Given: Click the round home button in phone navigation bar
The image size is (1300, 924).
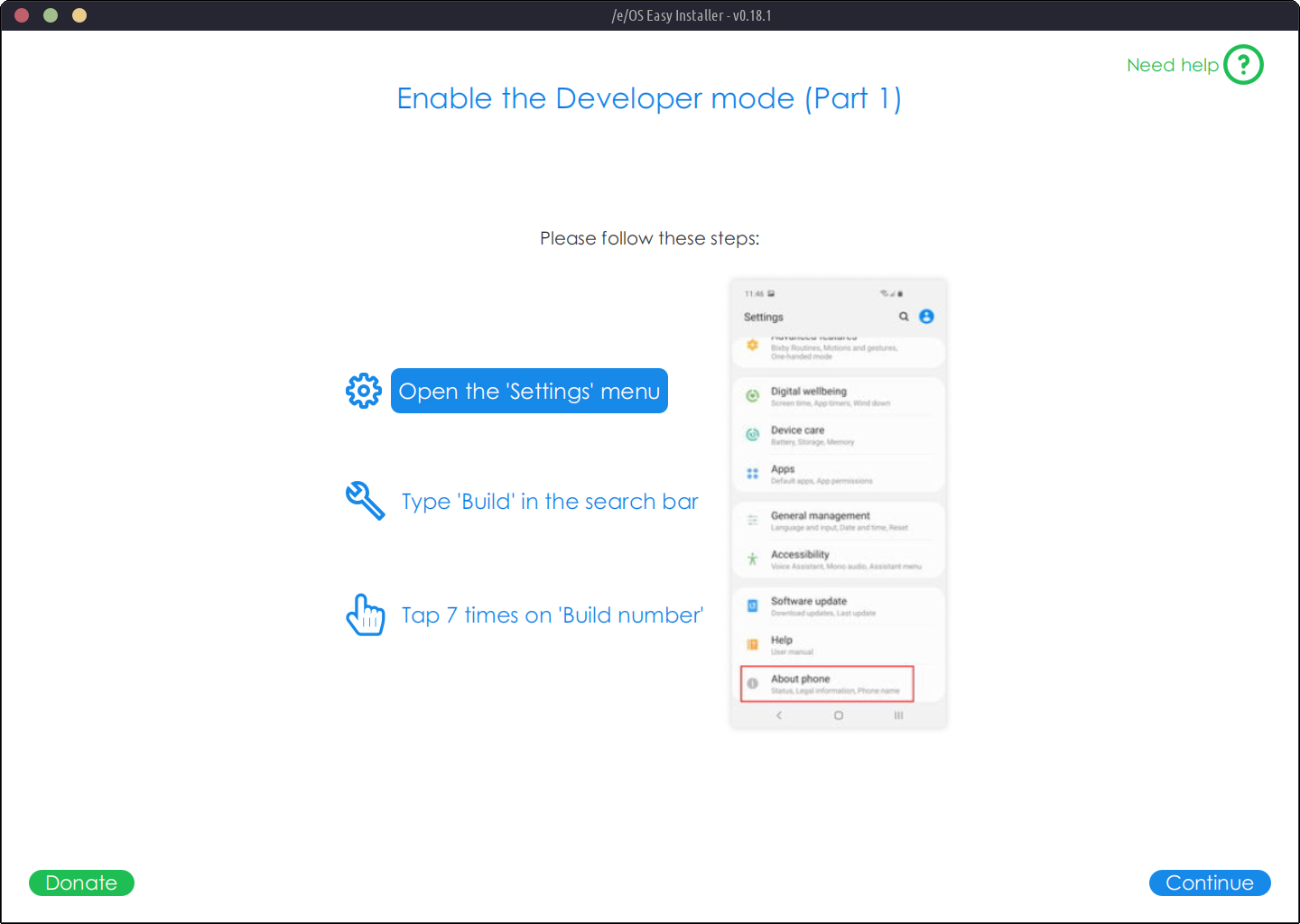Looking at the screenshot, I should click(x=839, y=716).
